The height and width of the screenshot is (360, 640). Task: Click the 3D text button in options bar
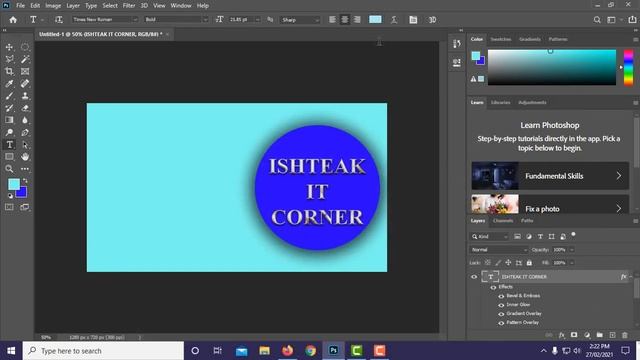pyautogui.click(x=432, y=20)
